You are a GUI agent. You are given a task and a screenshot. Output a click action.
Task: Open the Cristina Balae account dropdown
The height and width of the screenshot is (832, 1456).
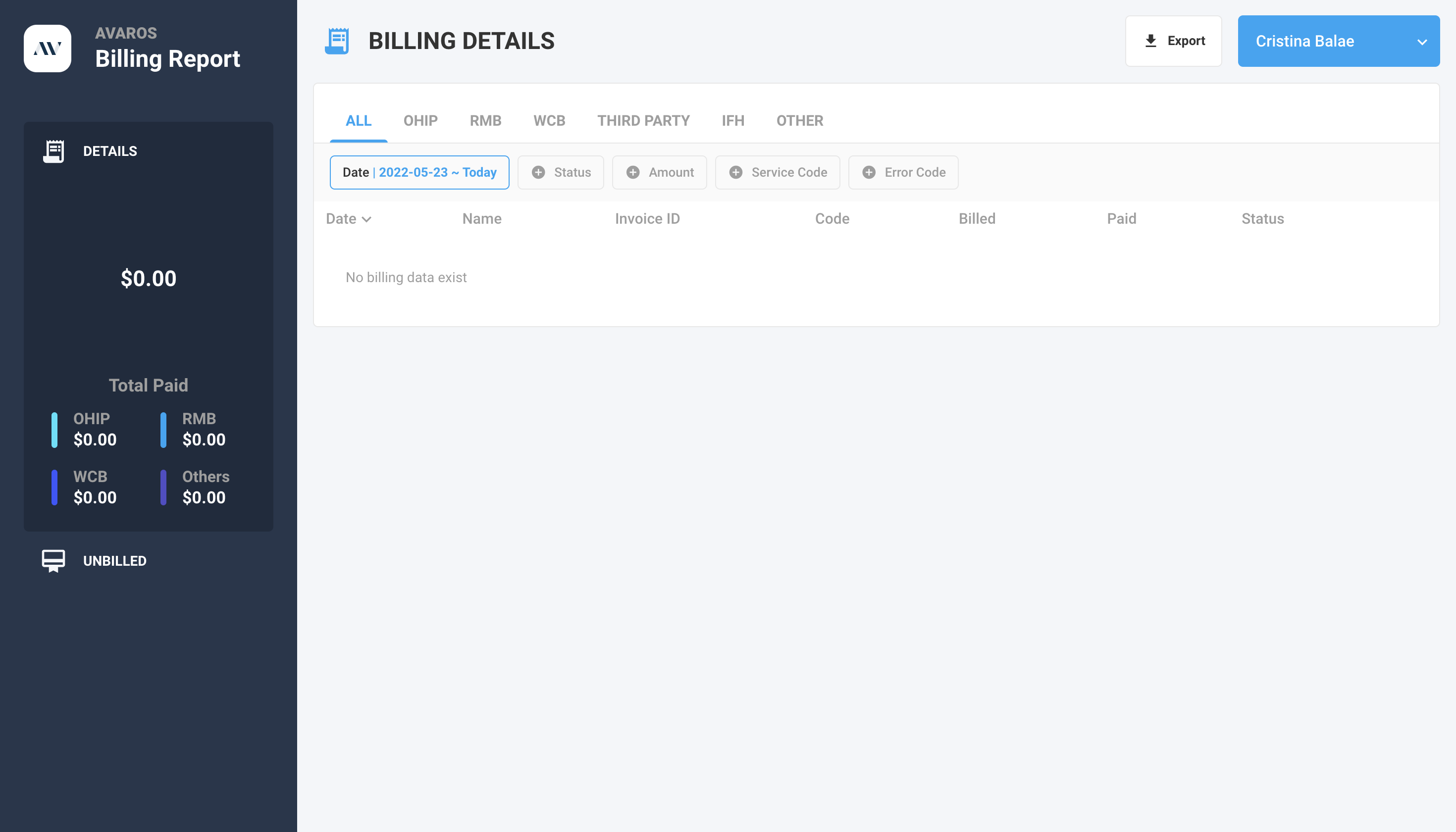[x=1422, y=41]
